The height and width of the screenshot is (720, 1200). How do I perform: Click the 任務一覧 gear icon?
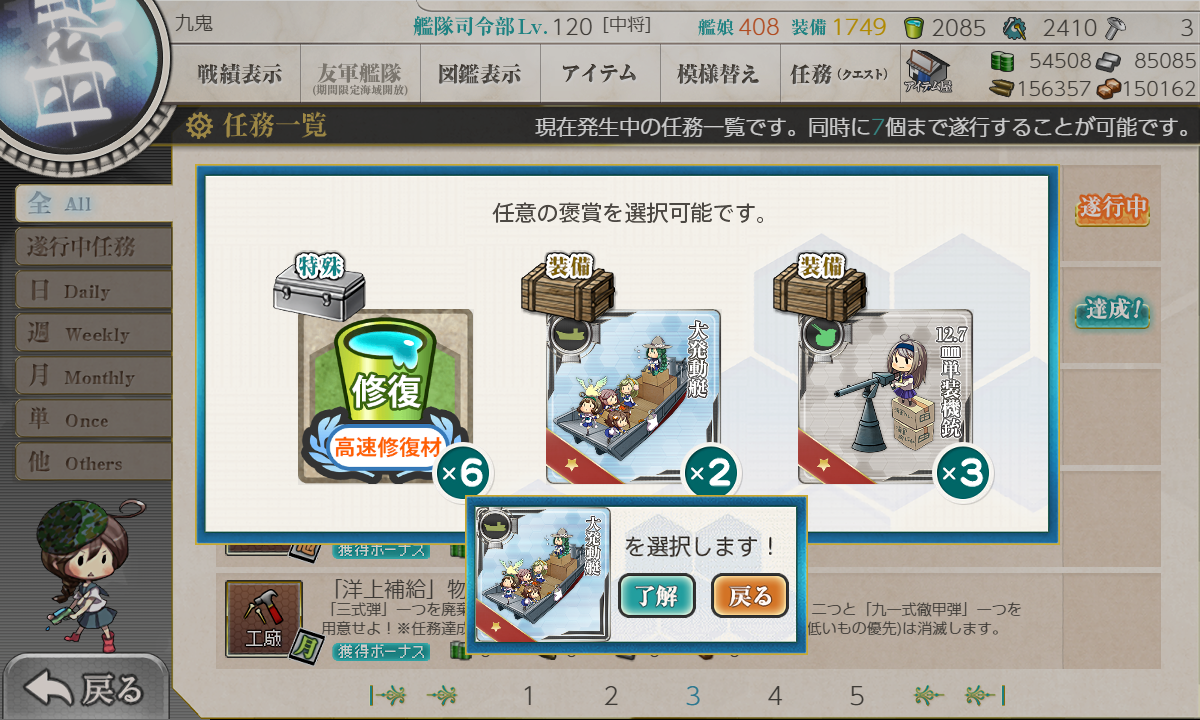(200, 126)
